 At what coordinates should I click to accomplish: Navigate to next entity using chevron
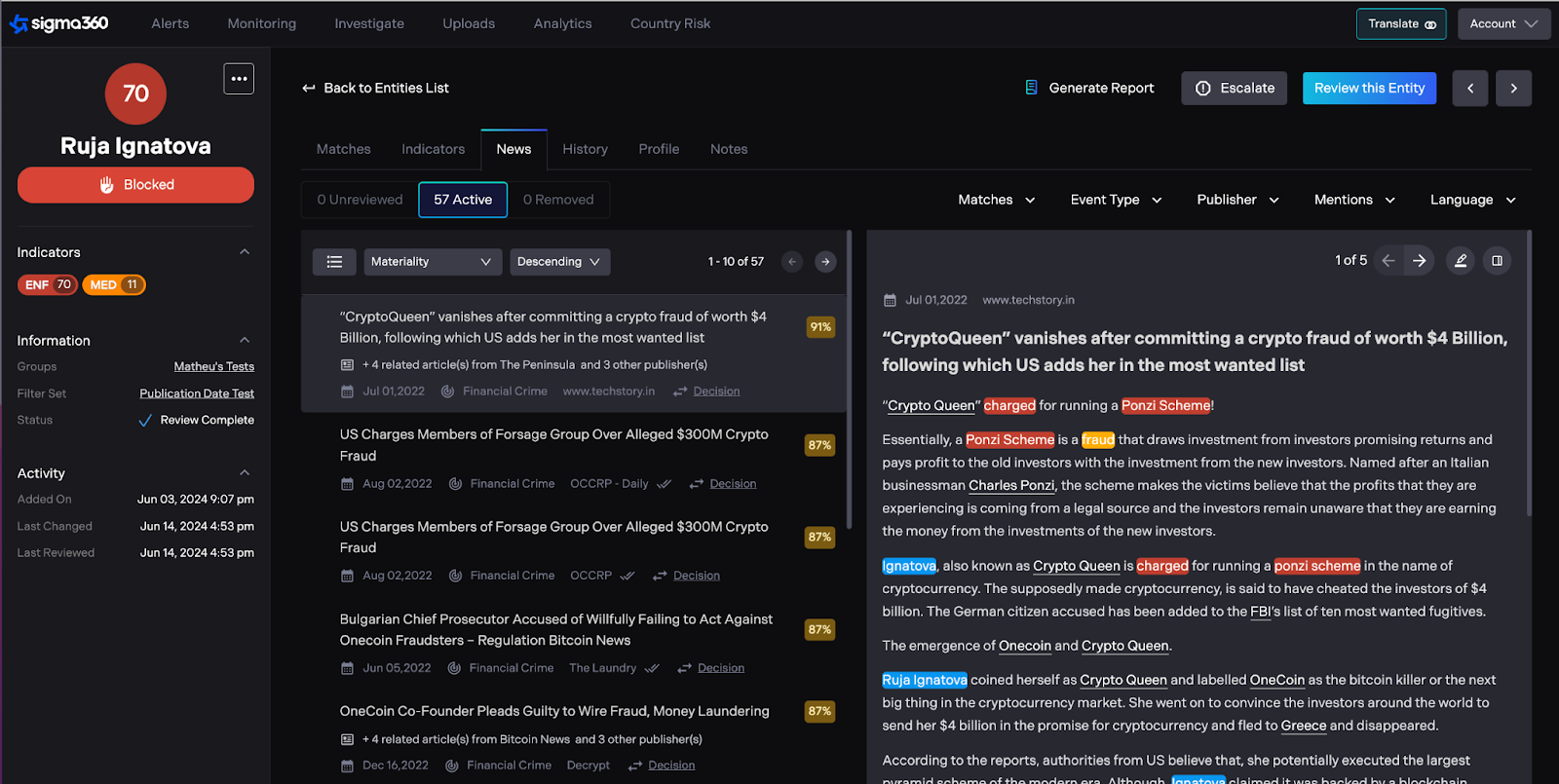tap(1513, 89)
